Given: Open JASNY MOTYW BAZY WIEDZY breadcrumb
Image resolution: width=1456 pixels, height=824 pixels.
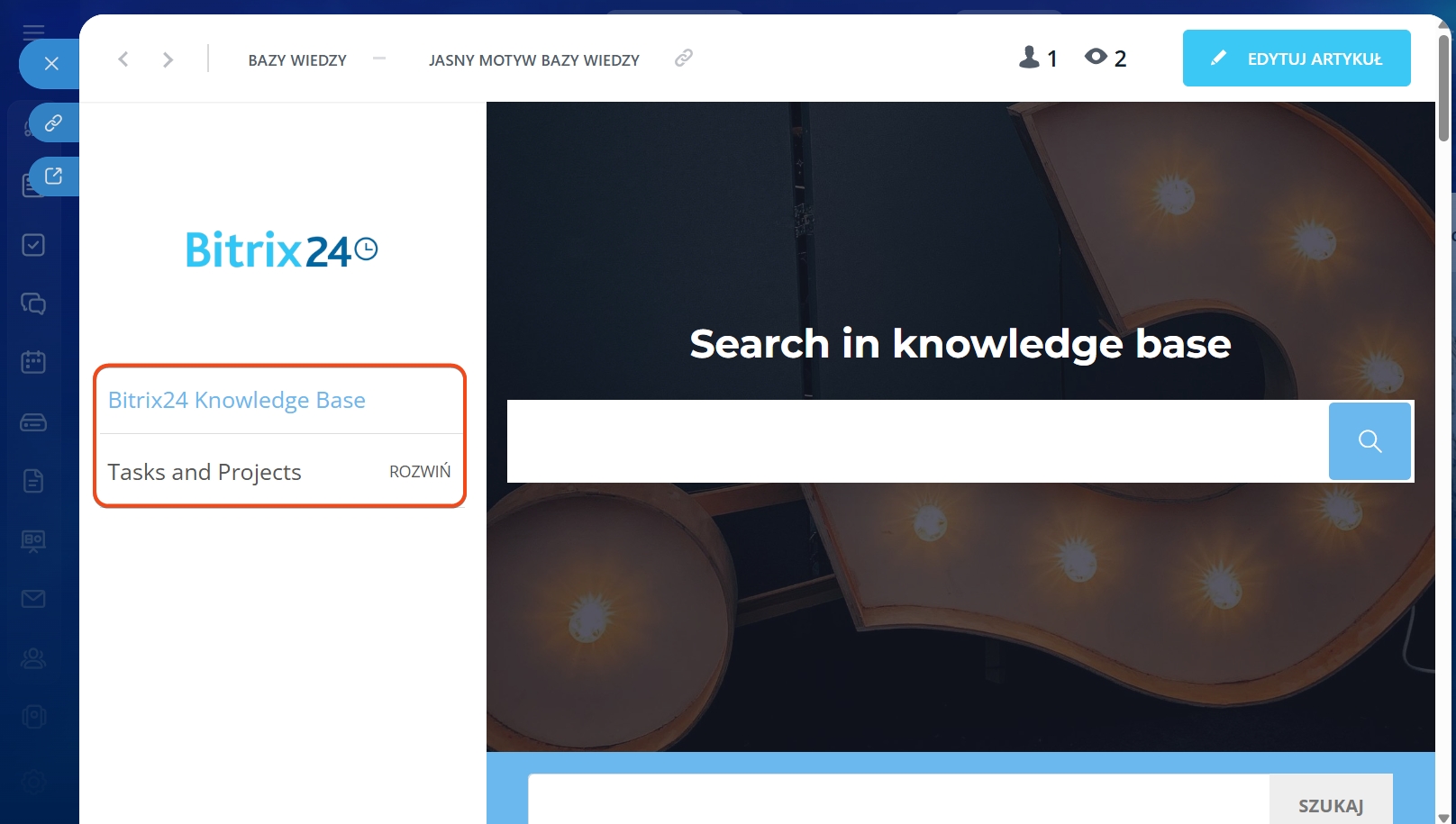Looking at the screenshot, I should pyautogui.click(x=534, y=60).
